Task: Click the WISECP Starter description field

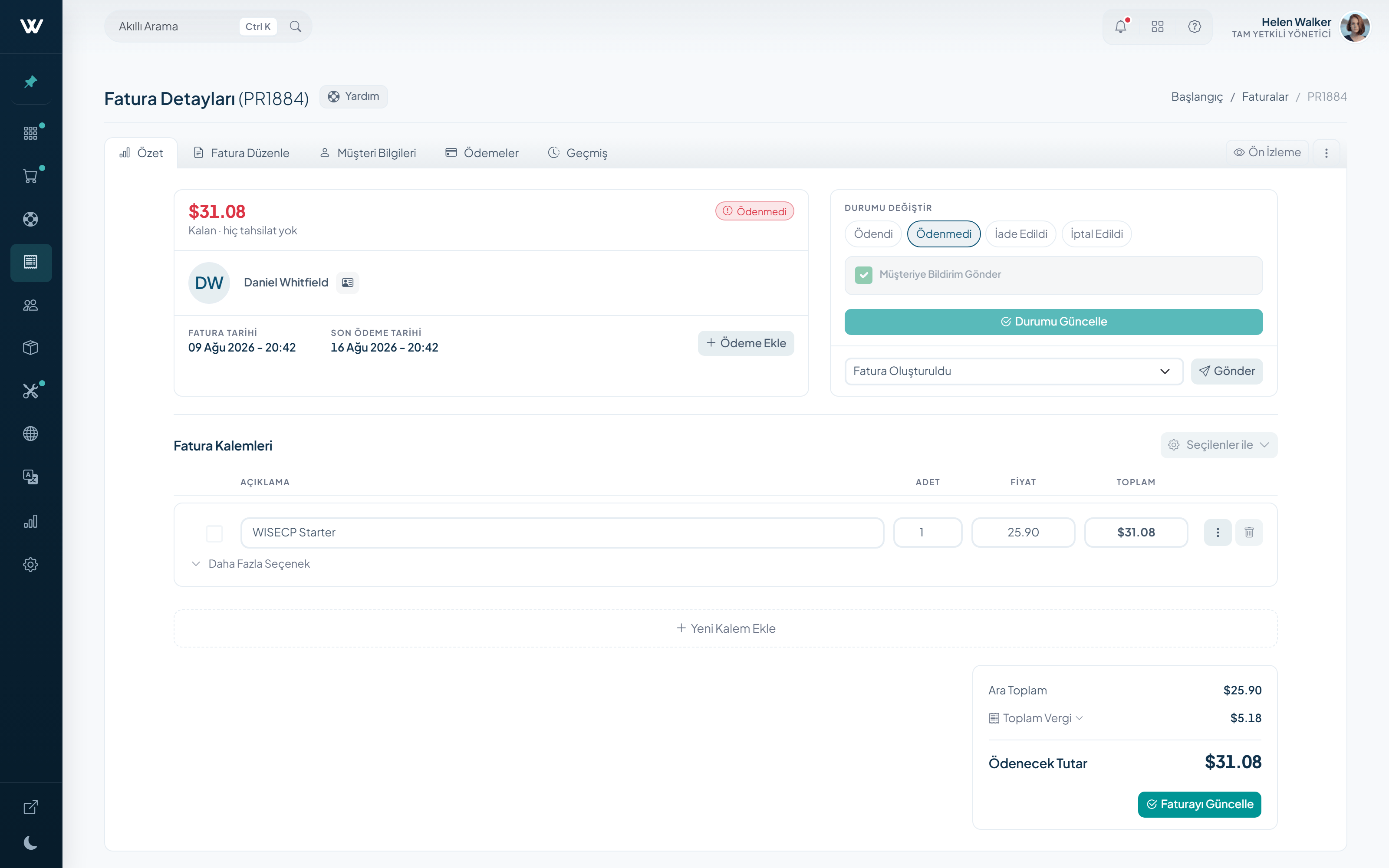Action: pyautogui.click(x=563, y=533)
